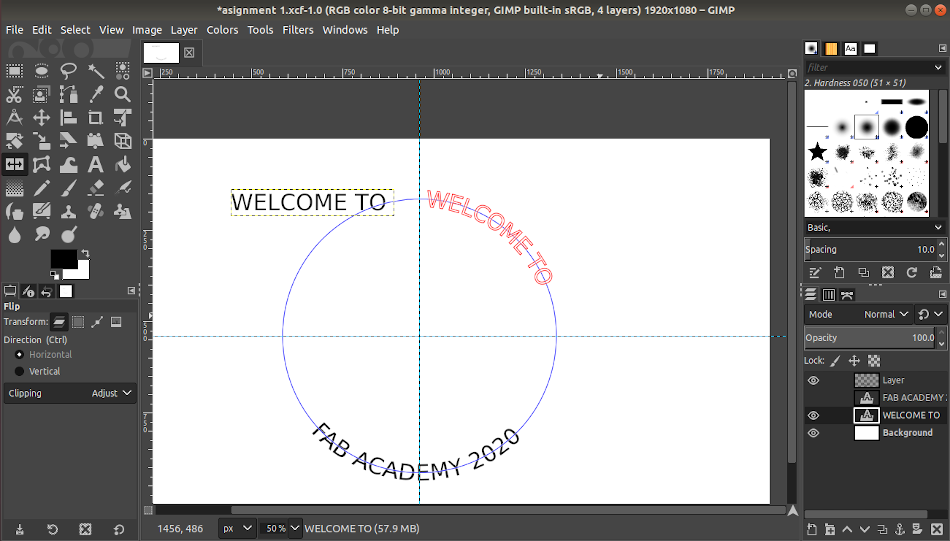Select the Zoom magnifier tool
950x541 pixels.
click(122, 95)
